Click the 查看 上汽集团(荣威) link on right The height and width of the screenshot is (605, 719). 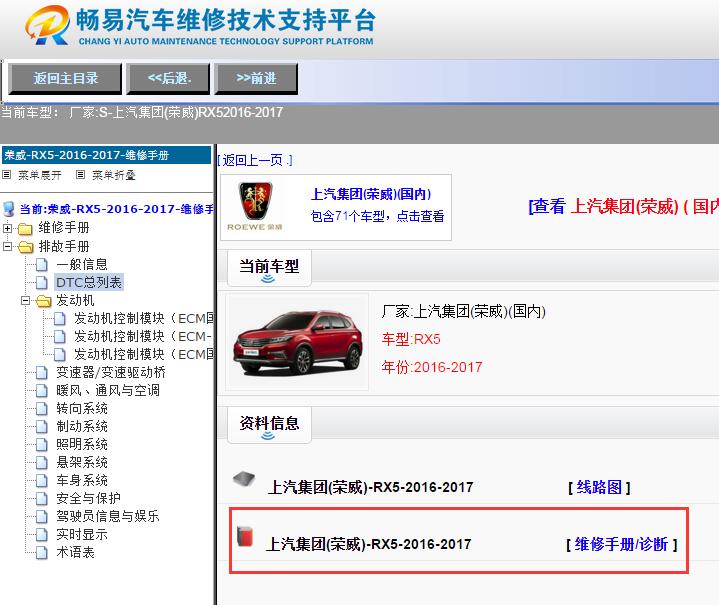[623, 206]
